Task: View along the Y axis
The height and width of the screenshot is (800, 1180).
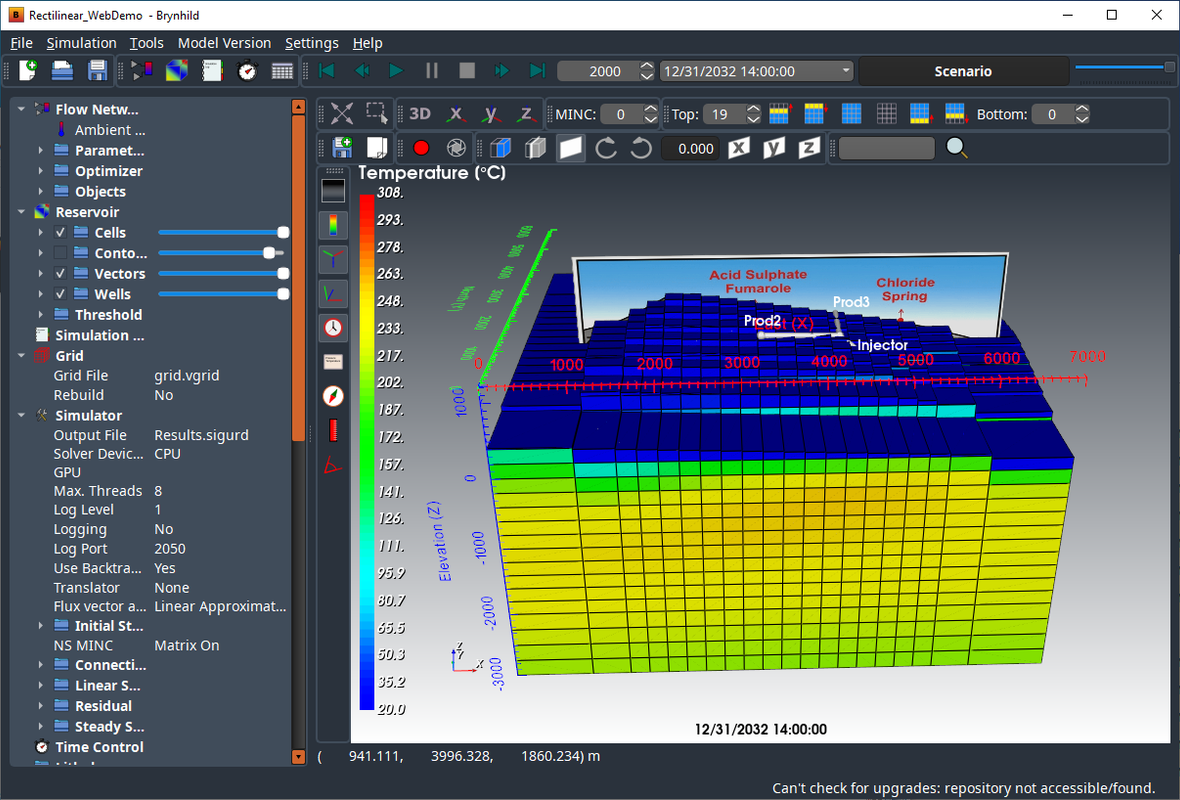Action: (x=491, y=114)
